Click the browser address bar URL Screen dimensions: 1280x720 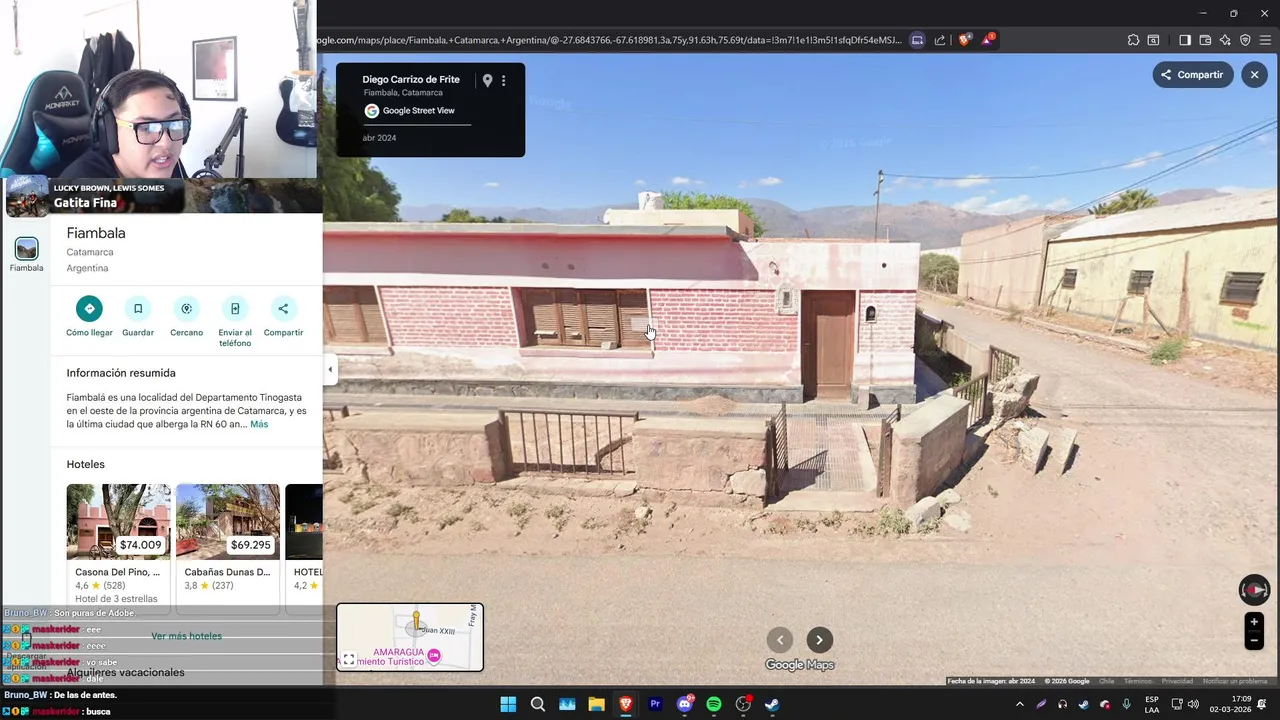[x=610, y=40]
